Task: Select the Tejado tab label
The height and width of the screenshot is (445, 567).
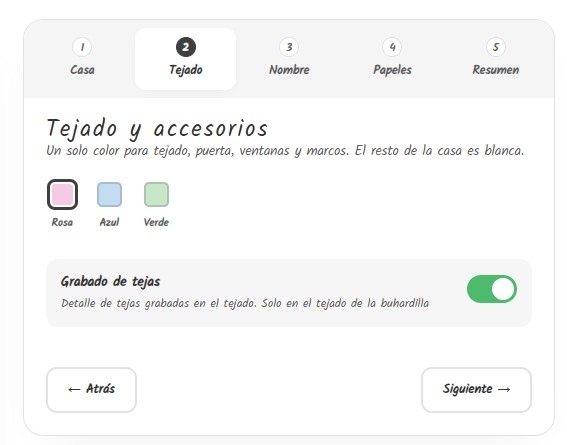Action: pyautogui.click(x=186, y=70)
